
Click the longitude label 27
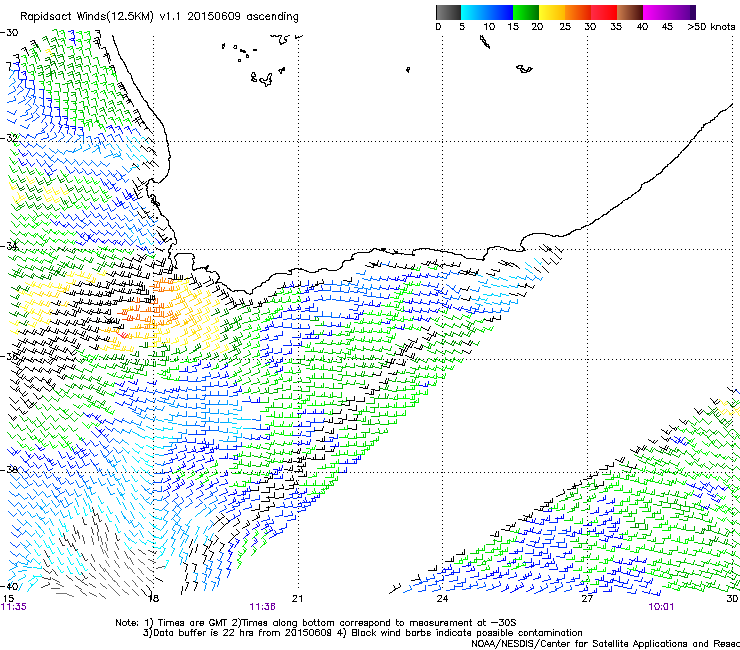click(x=587, y=599)
